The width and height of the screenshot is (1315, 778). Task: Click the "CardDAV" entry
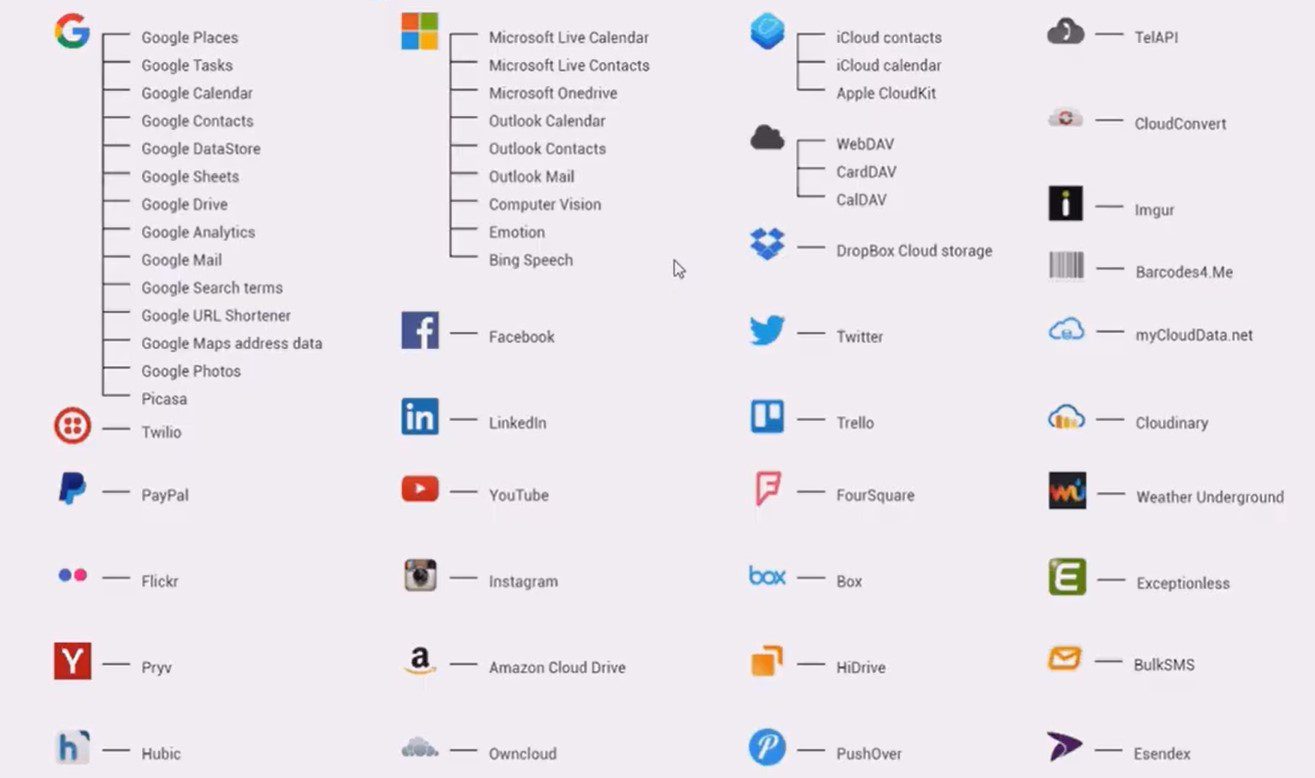click(x=866, y=172)
